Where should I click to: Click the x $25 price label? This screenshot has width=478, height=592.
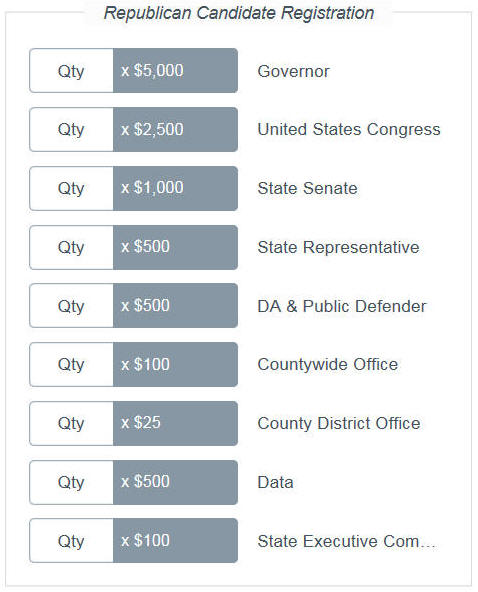coord(141,422)
